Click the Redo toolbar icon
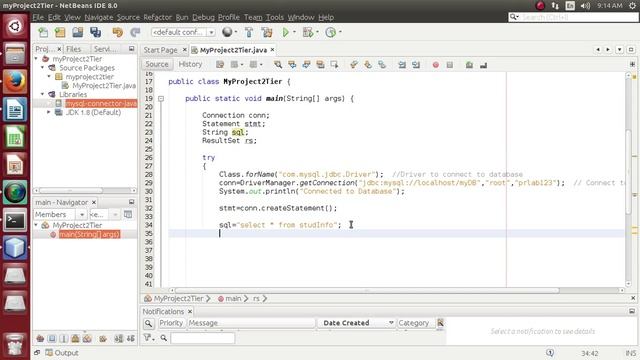This screenshot has width=640, height=360. tap(135, 32)
